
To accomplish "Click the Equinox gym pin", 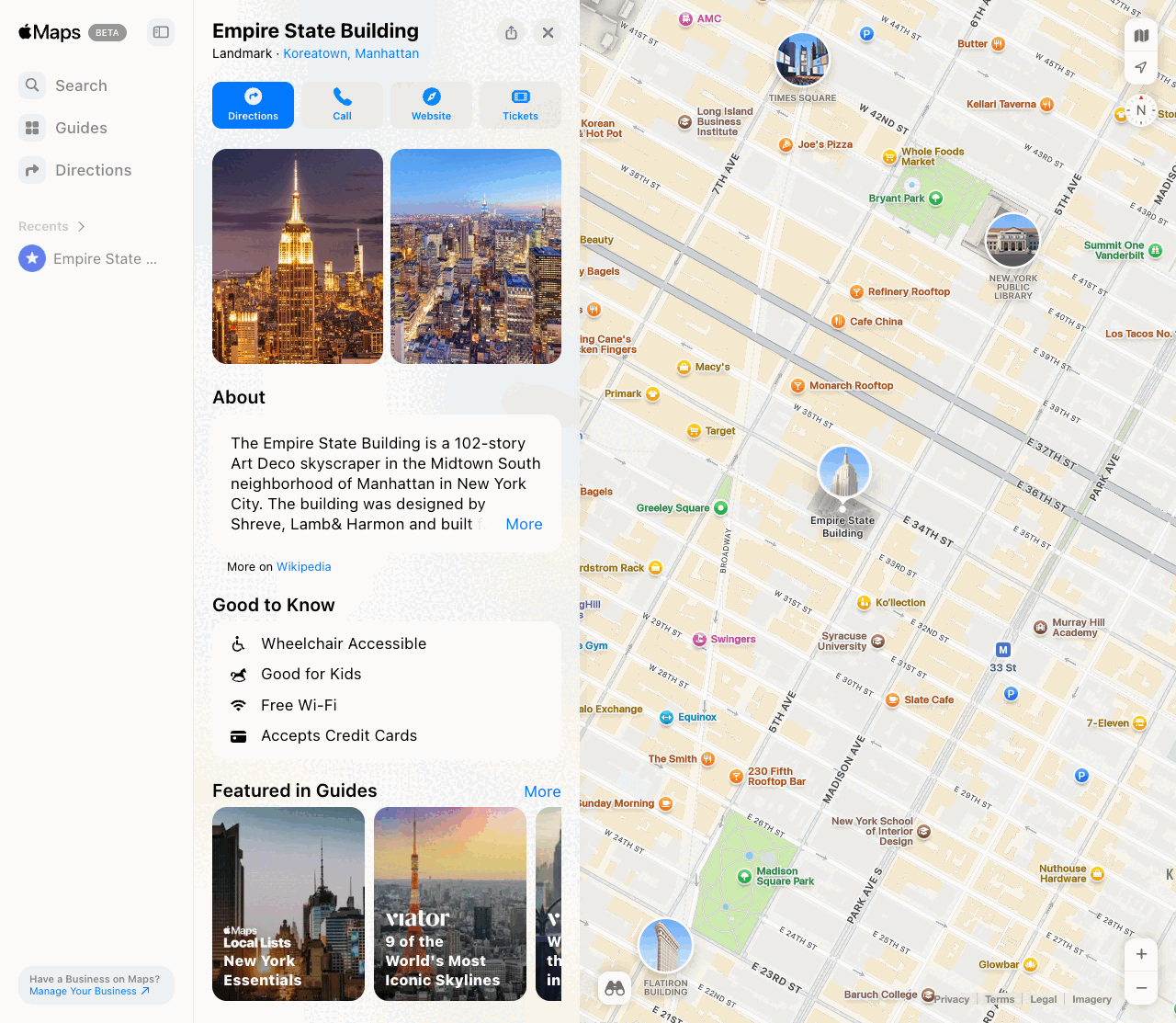I will coord(666,717).
